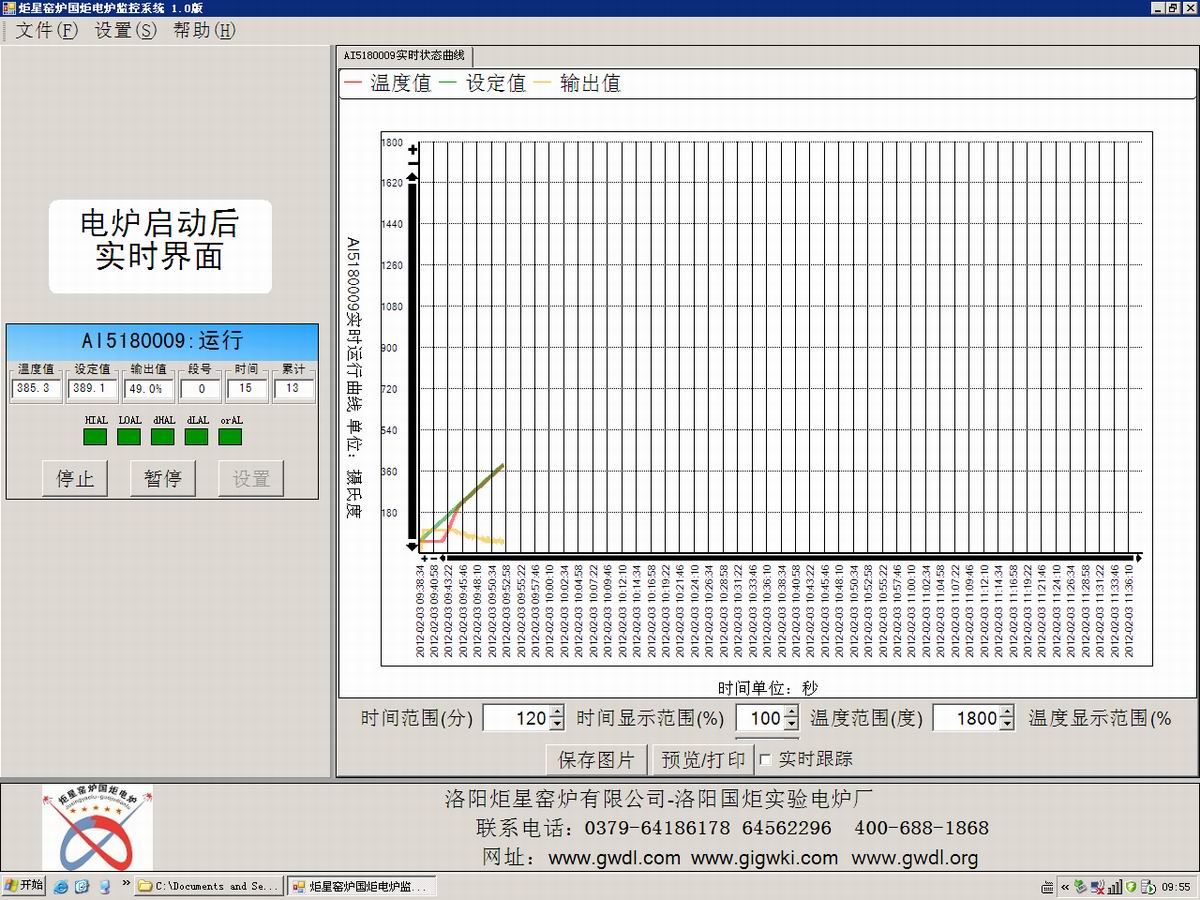This screenshot has height=900, width=1200.
Task: Click the plus zoom icon on temperature axis
Action: pos(412,149)
